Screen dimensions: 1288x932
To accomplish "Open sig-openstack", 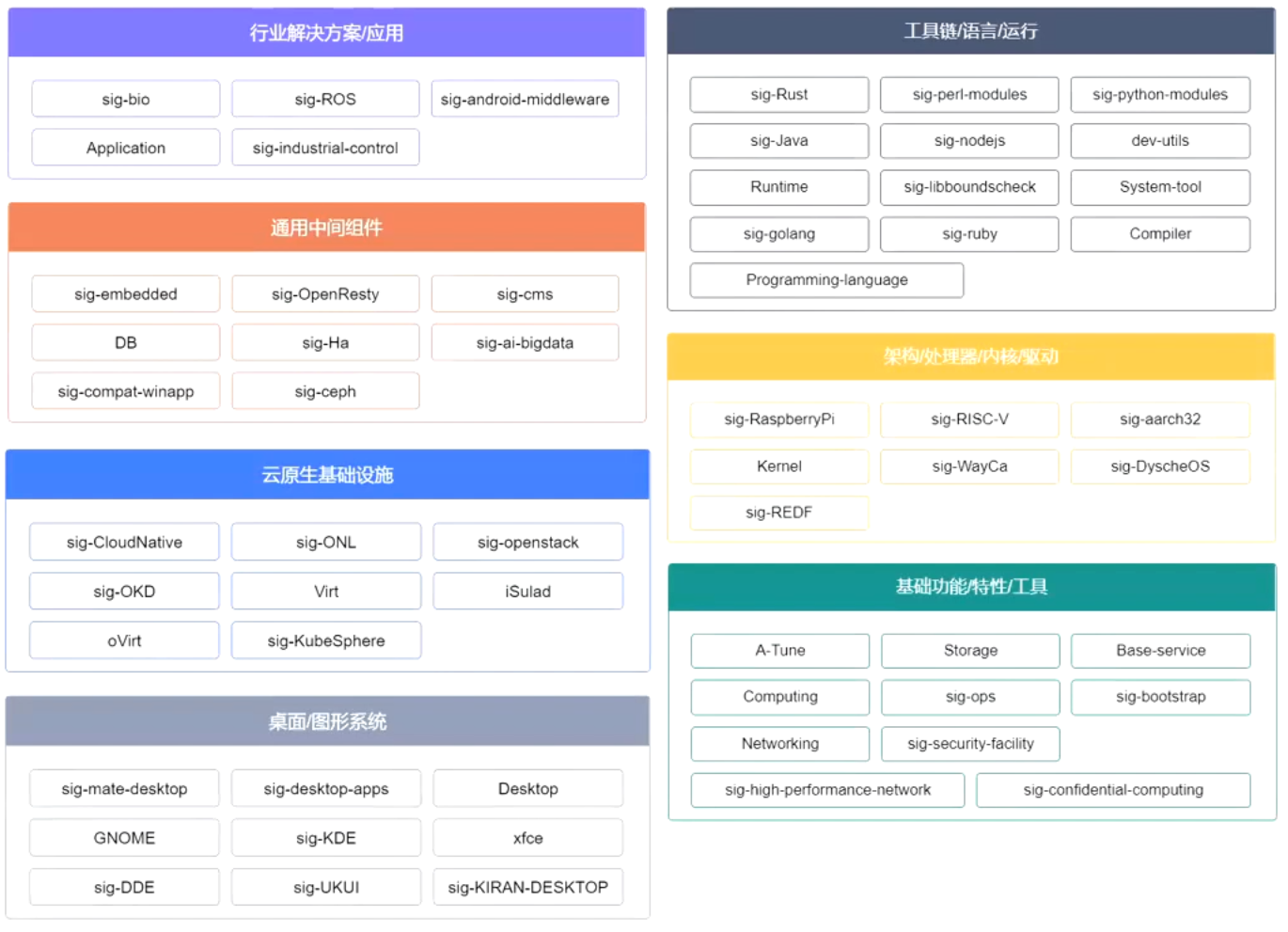I will [x=528, y=543].
